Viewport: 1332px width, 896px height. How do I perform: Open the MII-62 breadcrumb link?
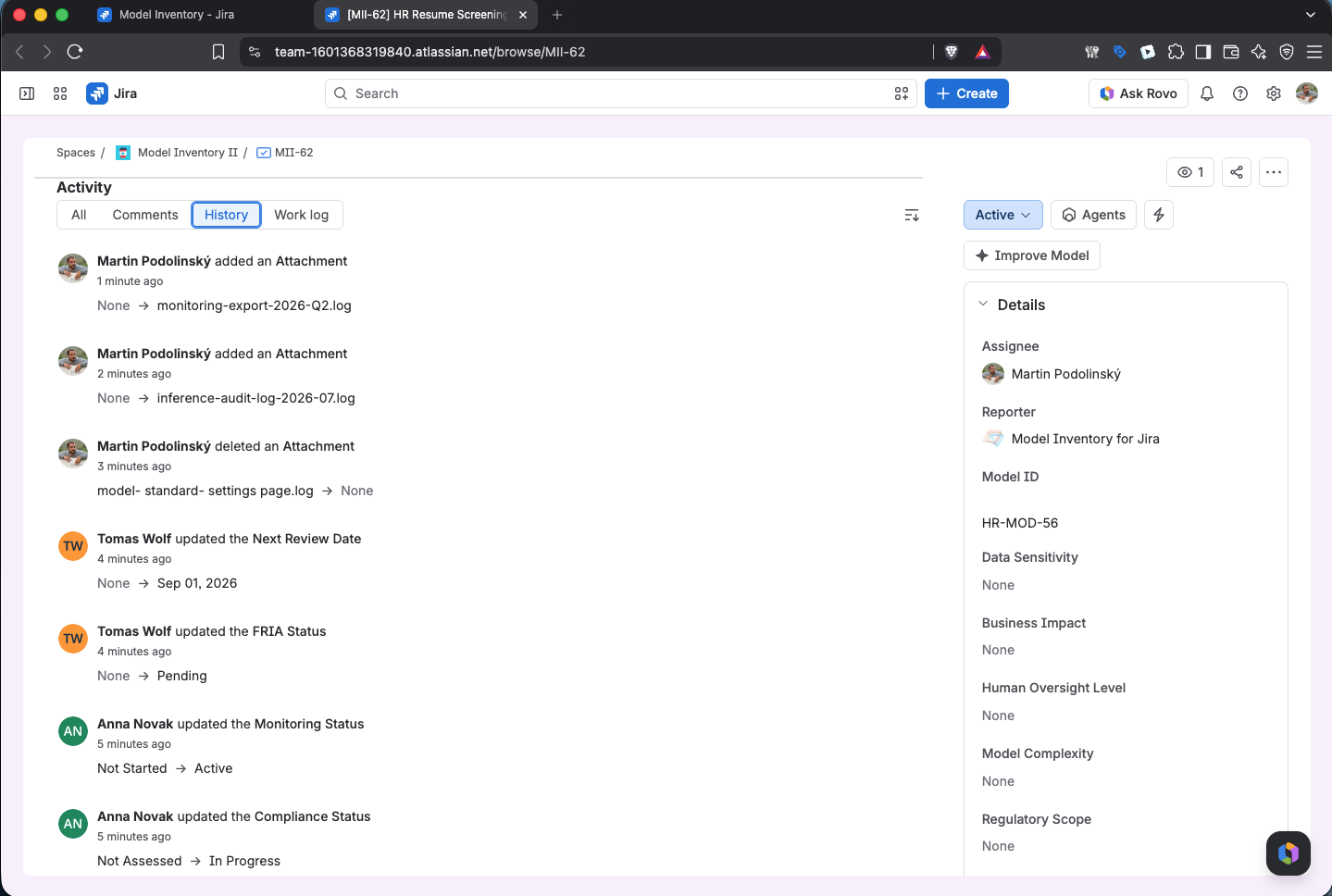pos(294,153)
